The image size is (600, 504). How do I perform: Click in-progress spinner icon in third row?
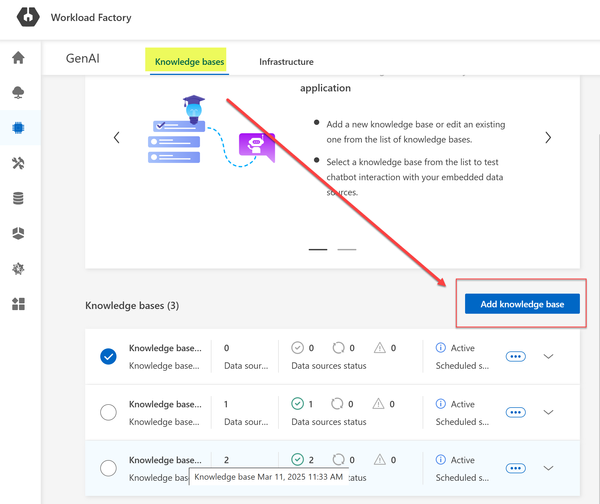(x=338, y=460)
